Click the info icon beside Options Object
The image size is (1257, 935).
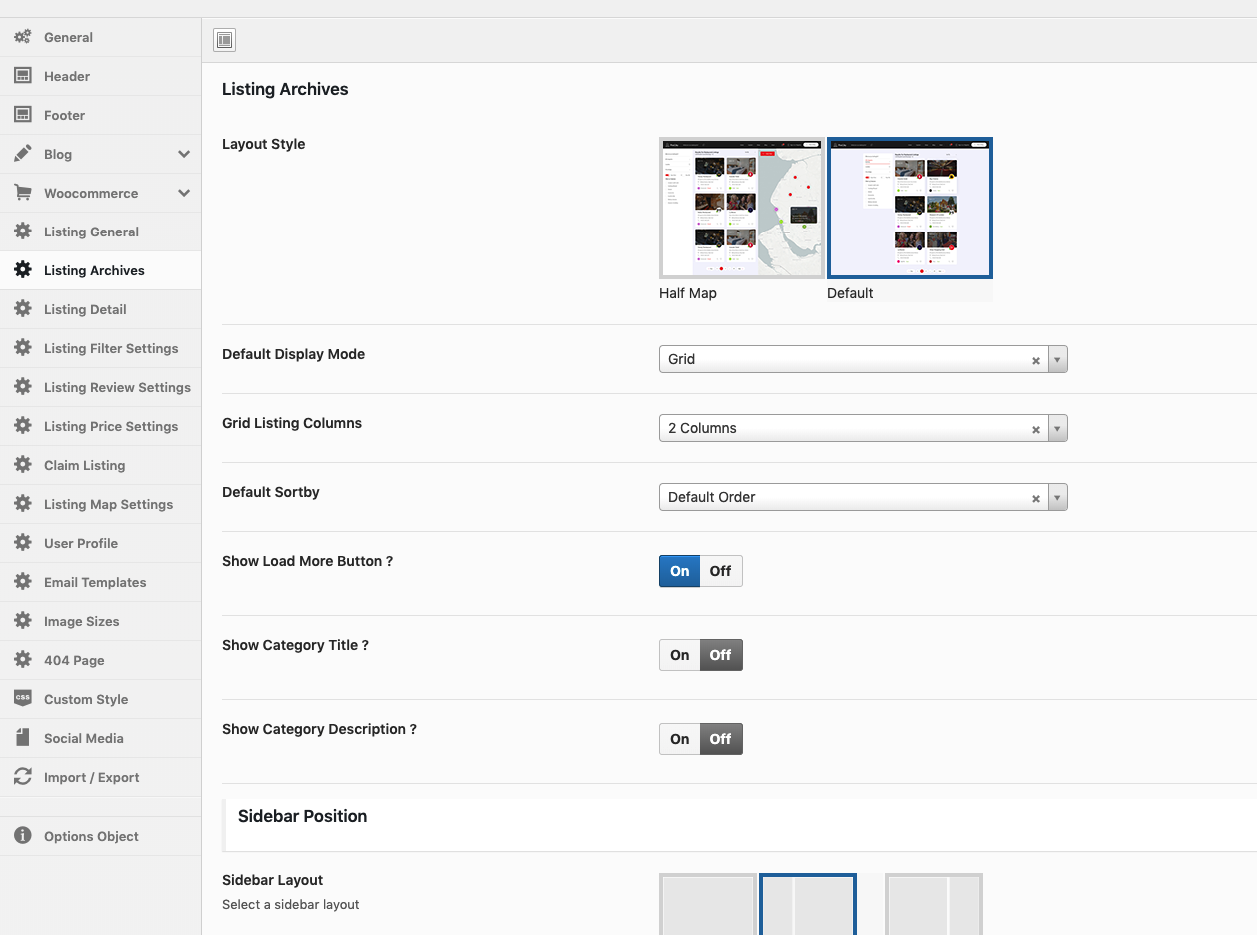tap(22, 836)
